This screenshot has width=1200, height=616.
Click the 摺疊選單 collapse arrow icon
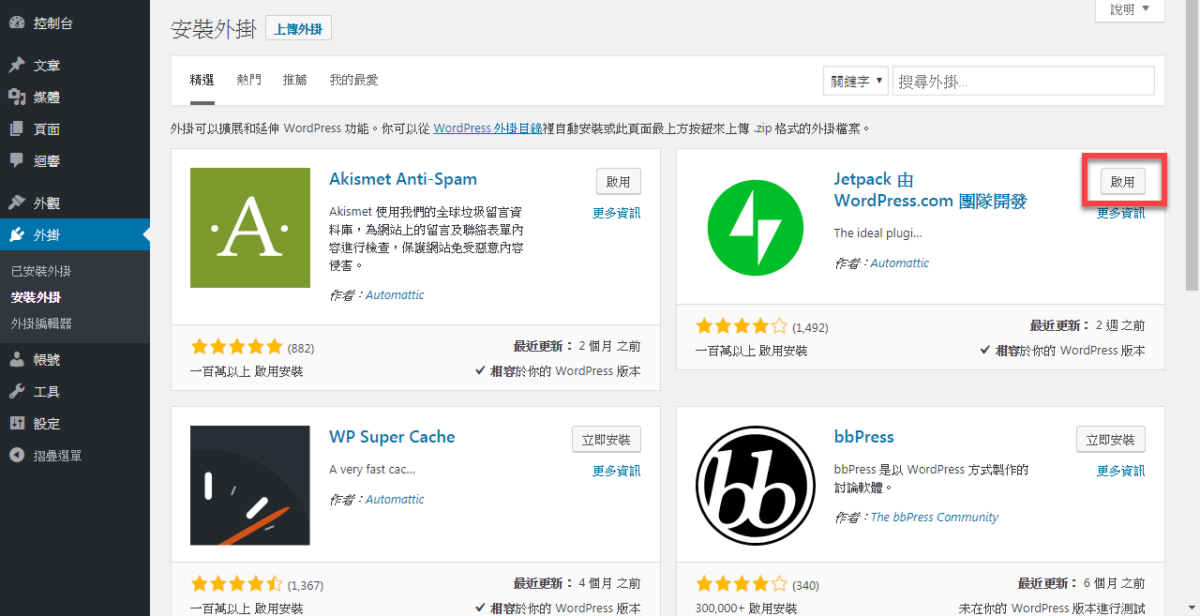pos(17,455)
